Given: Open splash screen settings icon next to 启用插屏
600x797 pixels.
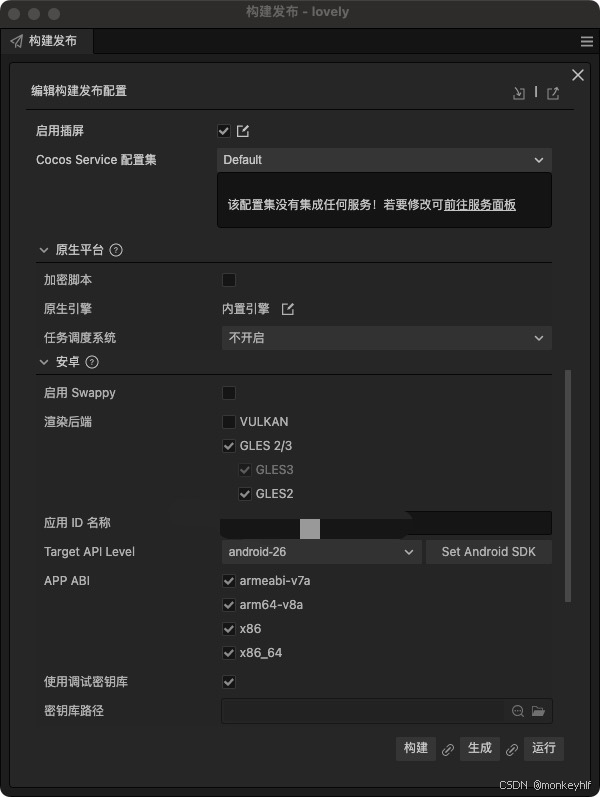Looking at the screenshot, I should tap(243, 131).
